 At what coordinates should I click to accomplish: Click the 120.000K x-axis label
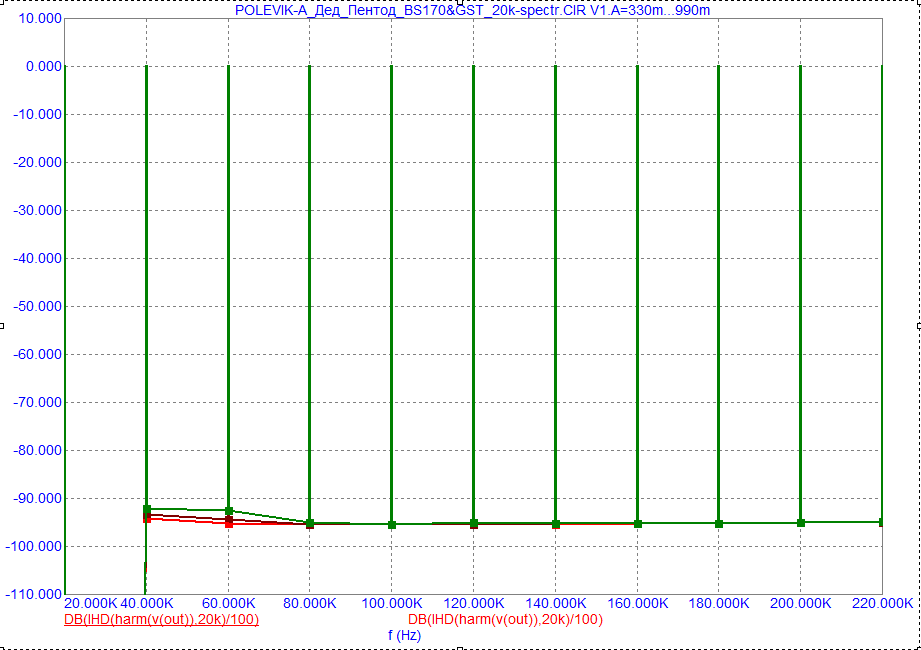[x=473, y=604]
